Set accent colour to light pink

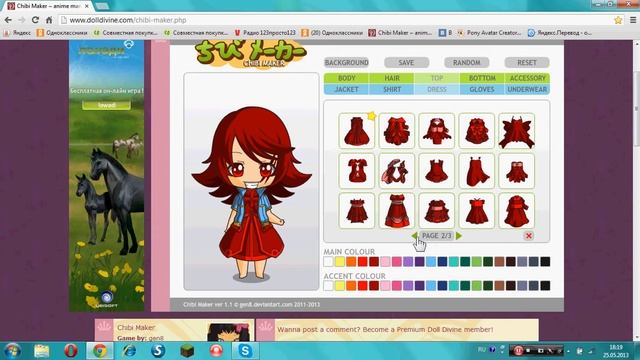(385, 285)
